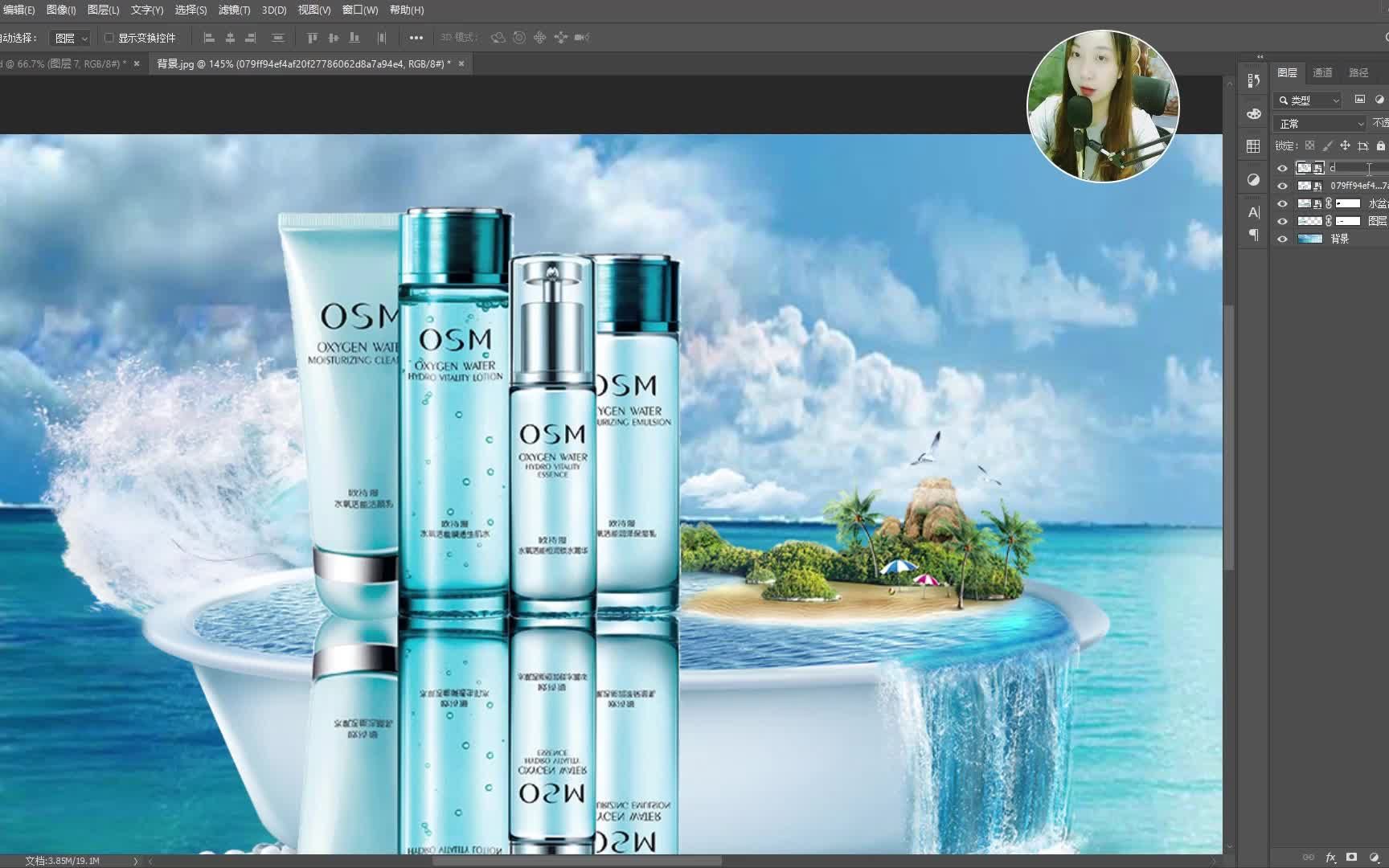Align vertical centers in options bar
The image size is (1389, 868).
pyautogui.click(x=333, y=38)
